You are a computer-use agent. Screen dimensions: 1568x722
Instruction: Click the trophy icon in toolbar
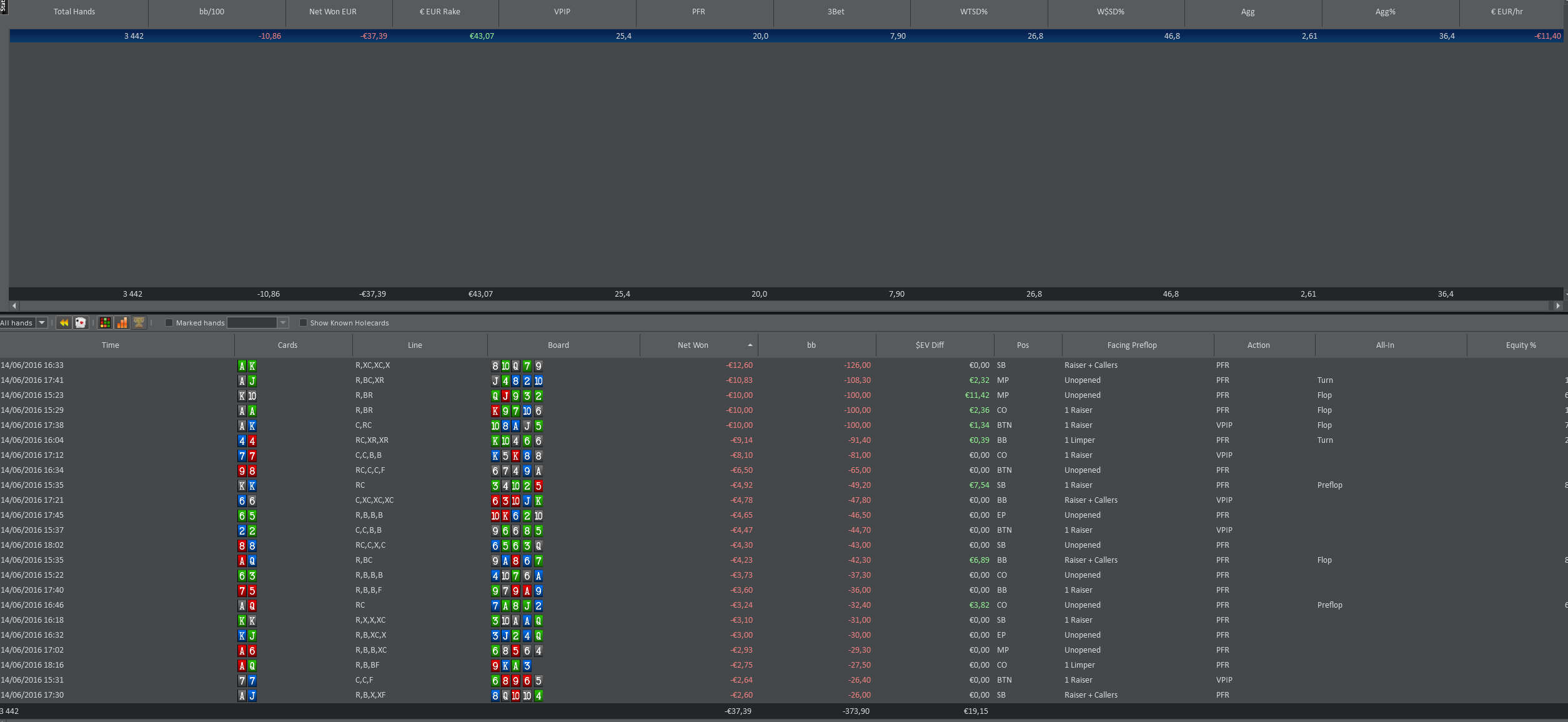(x=139, y=323)
